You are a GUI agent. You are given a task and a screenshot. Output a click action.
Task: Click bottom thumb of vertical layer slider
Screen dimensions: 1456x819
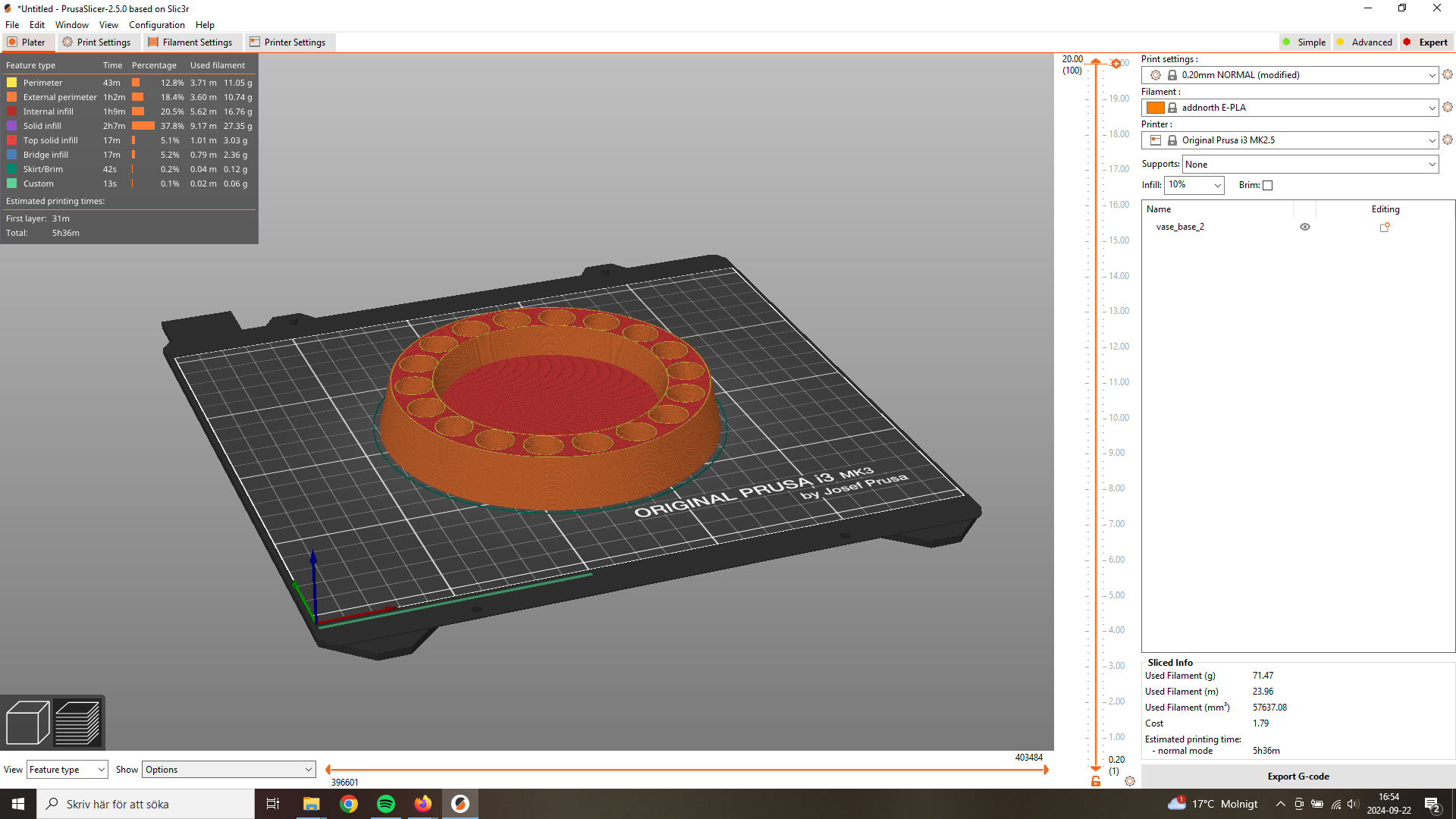click(x=1096, y=768)
